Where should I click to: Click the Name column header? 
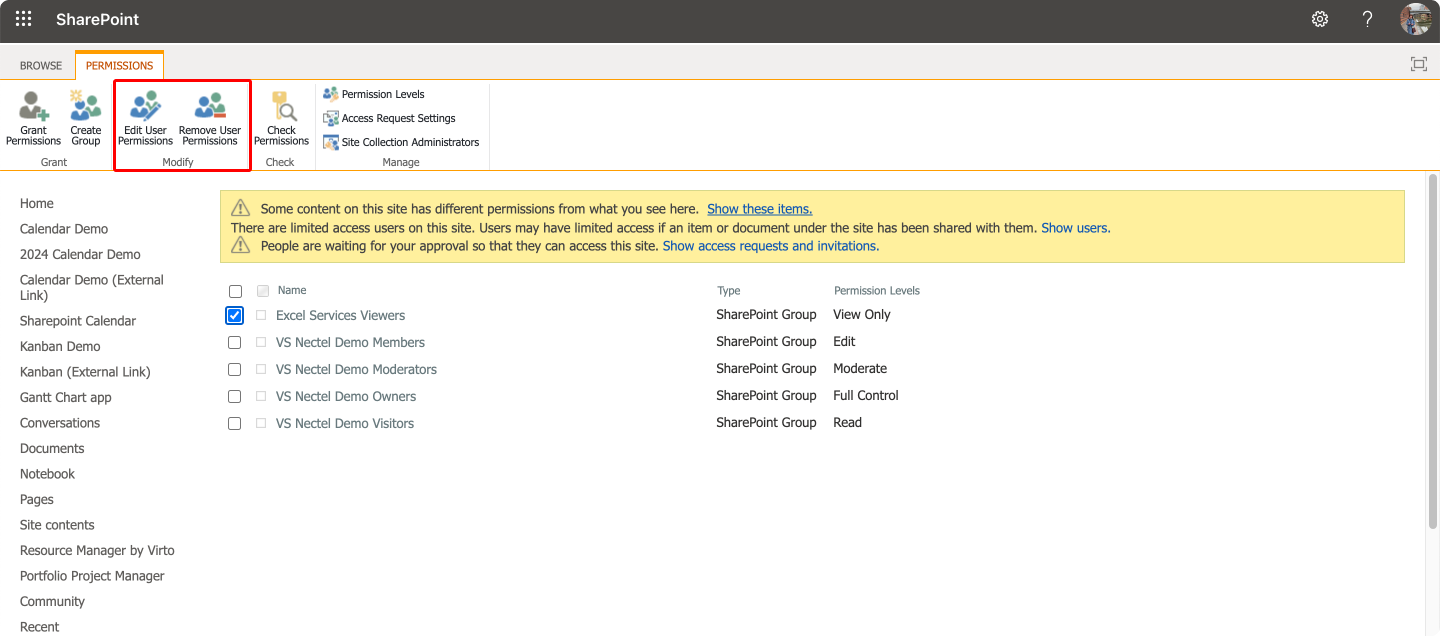[x=292, y=290]
